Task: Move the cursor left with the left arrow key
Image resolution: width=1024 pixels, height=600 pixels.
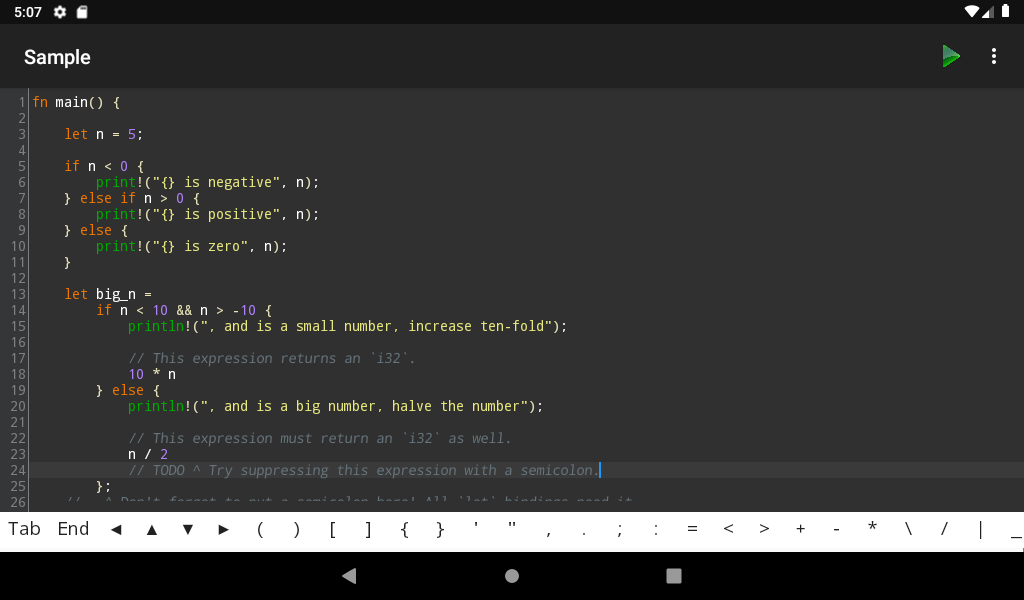Action: (116, 529)
